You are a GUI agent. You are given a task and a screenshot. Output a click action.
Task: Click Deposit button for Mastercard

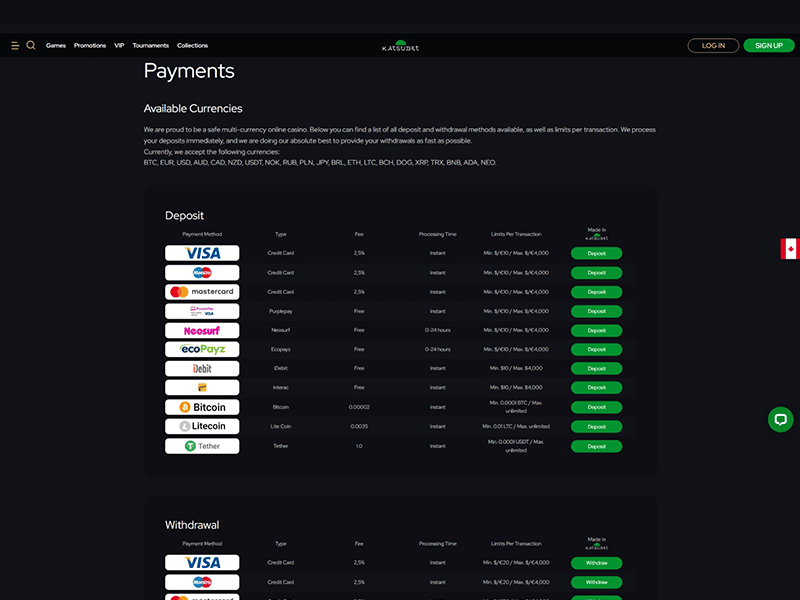pos(596,292)
